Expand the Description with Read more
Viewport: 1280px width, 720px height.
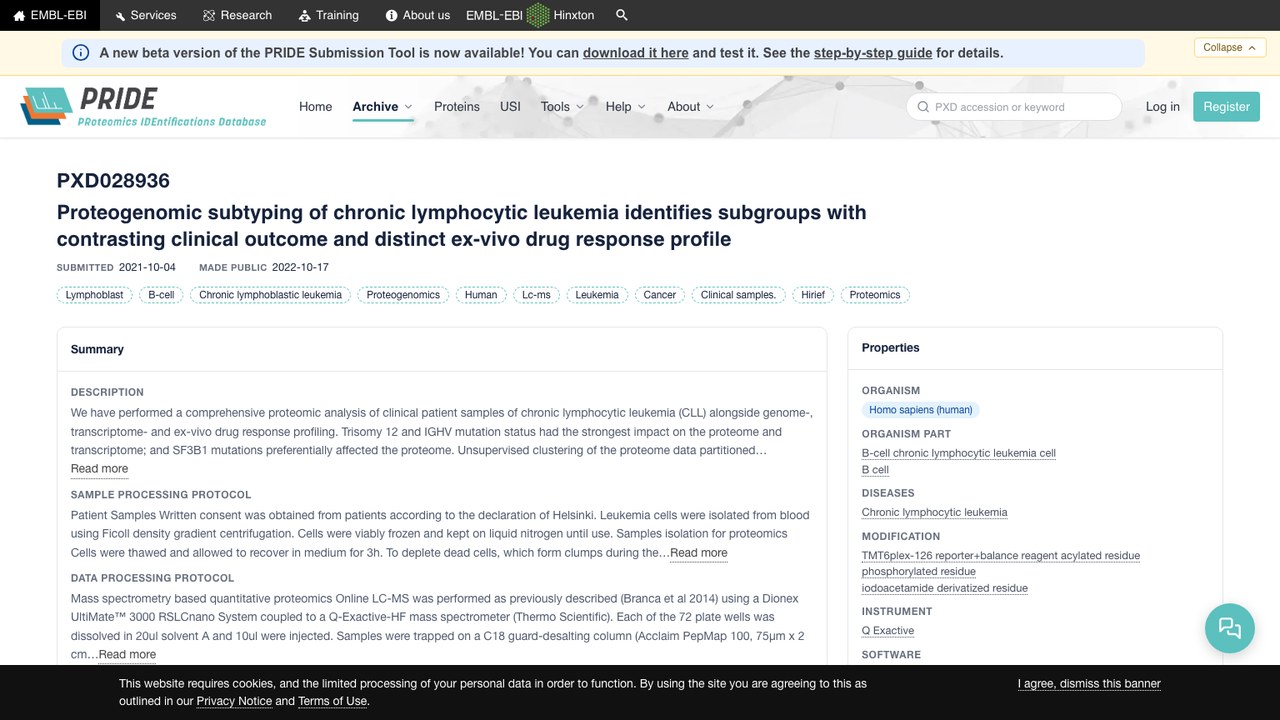tap(99, 469)
